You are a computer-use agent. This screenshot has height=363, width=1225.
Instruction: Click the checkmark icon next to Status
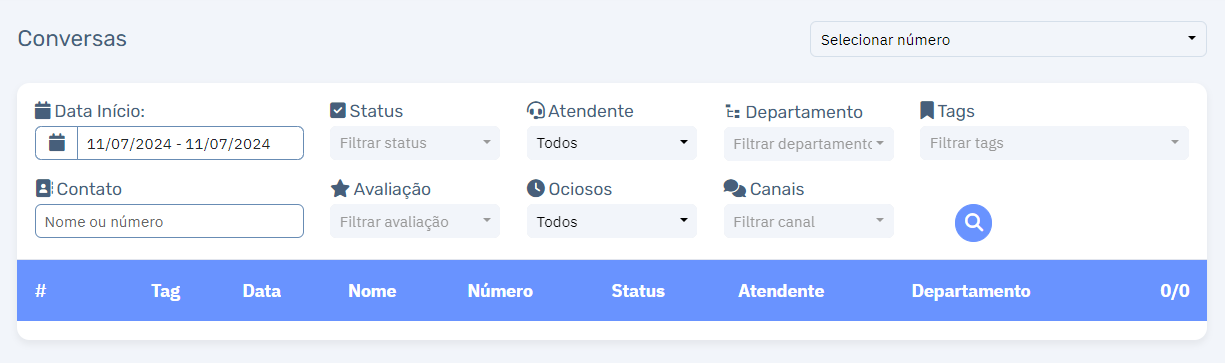point(338,110)
